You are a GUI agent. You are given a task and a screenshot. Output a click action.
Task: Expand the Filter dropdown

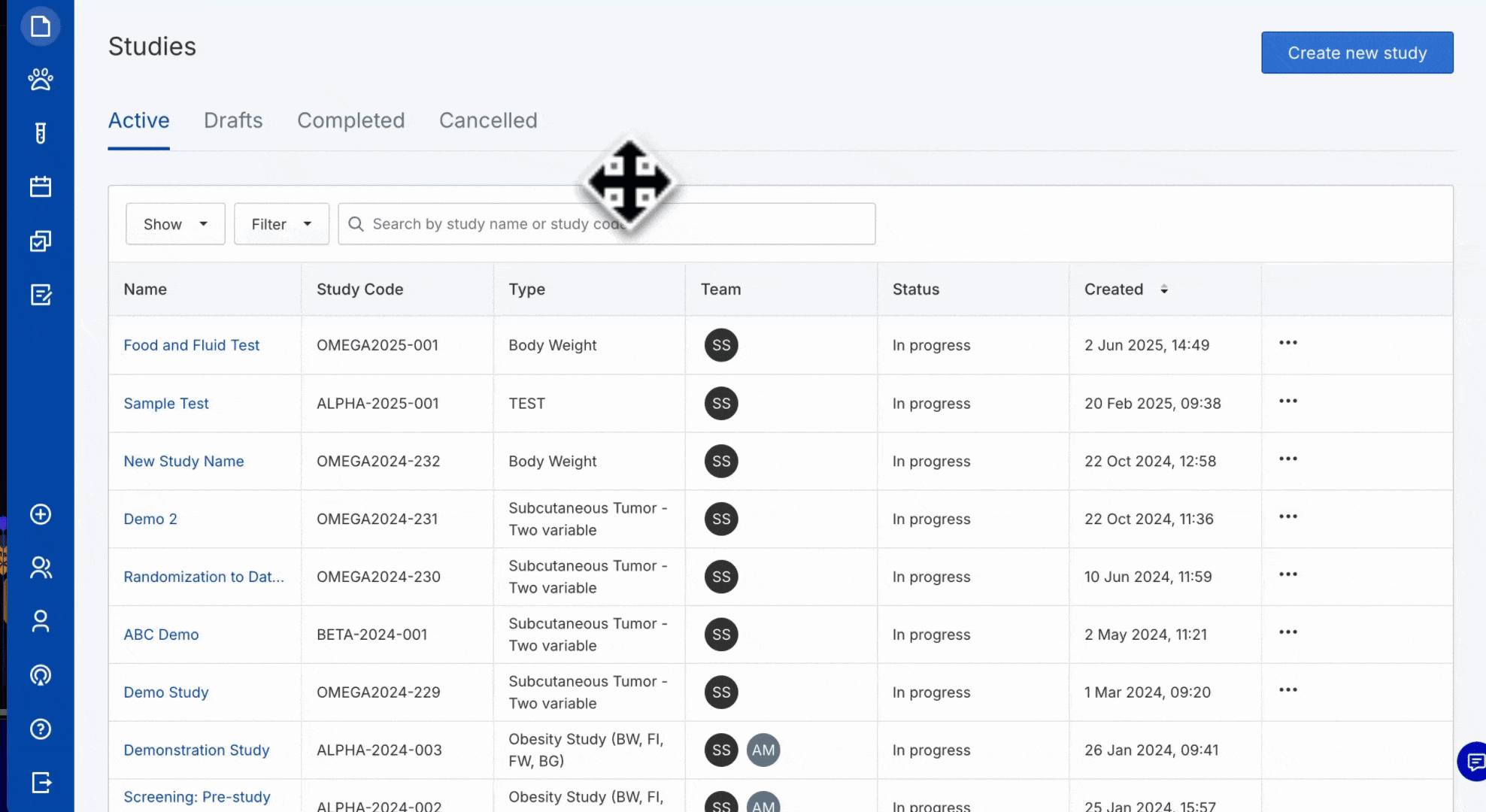click(x=281, y=224)
